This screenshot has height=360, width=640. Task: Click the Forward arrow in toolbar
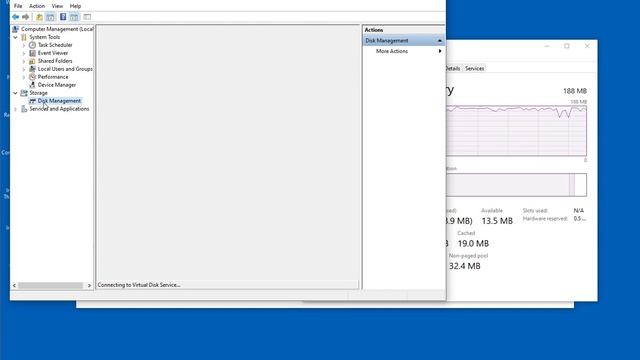click(26, 17)
